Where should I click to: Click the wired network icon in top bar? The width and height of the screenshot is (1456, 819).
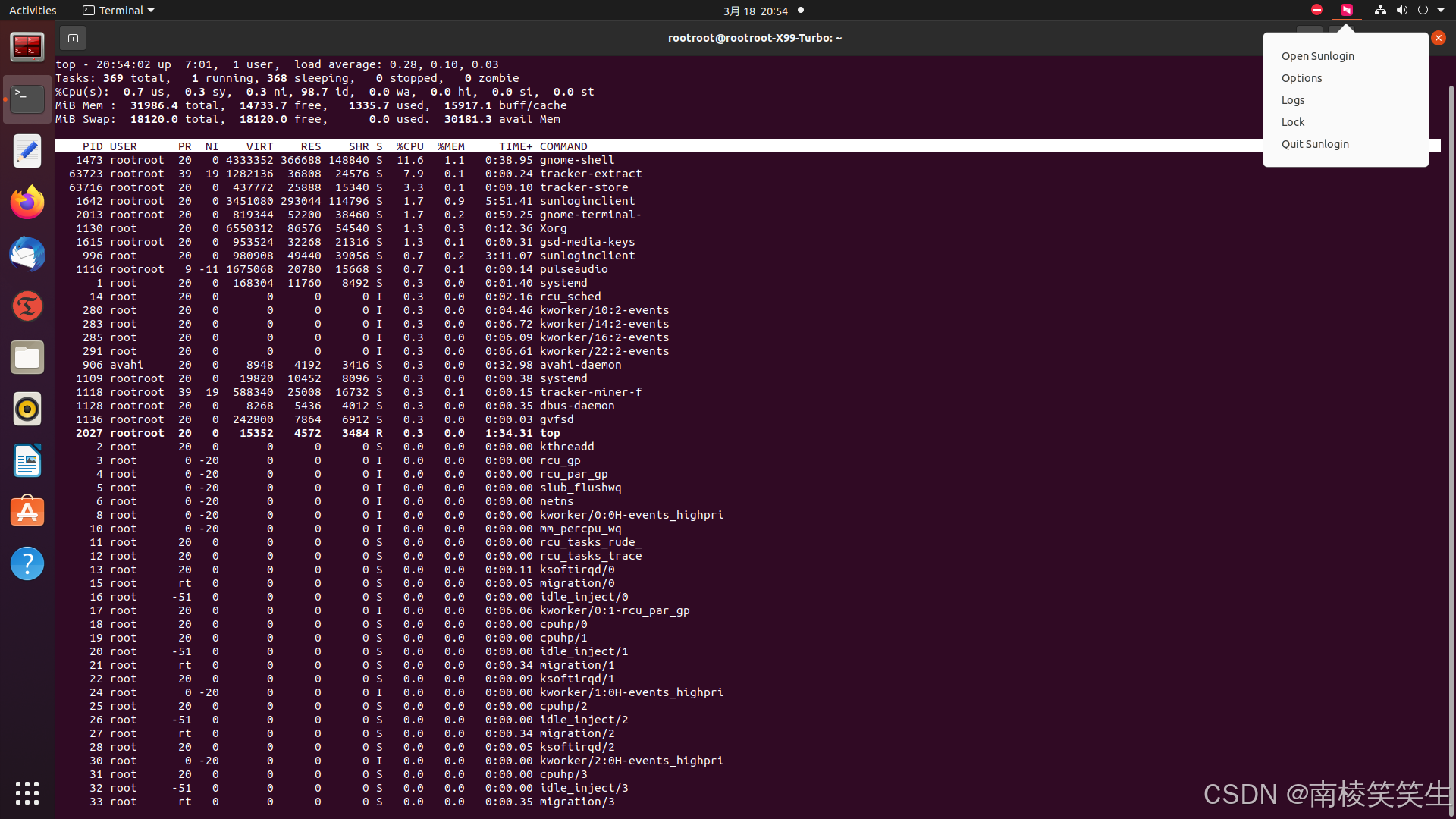tap(1380, 10)
